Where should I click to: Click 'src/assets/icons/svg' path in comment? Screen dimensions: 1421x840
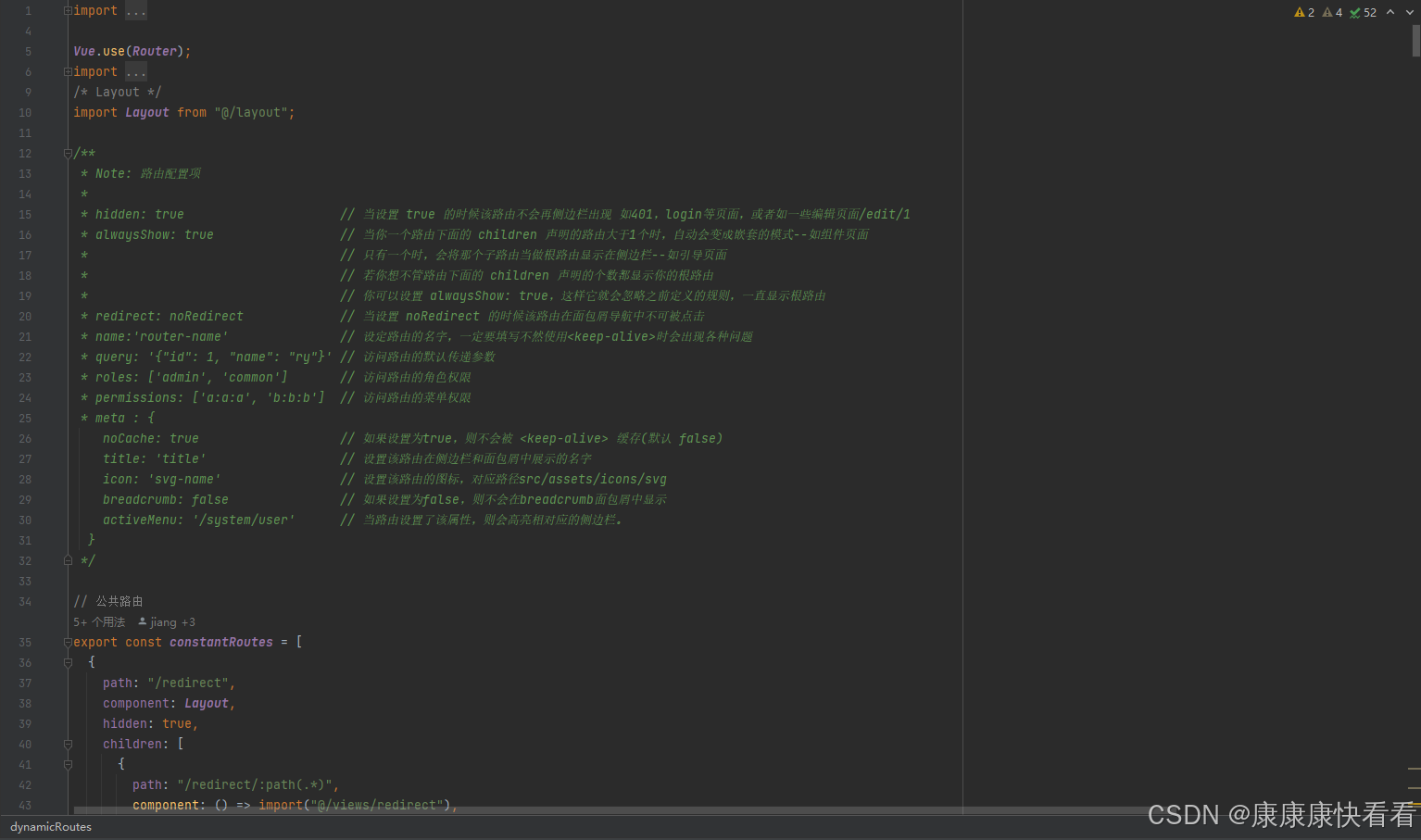point(593,480)
